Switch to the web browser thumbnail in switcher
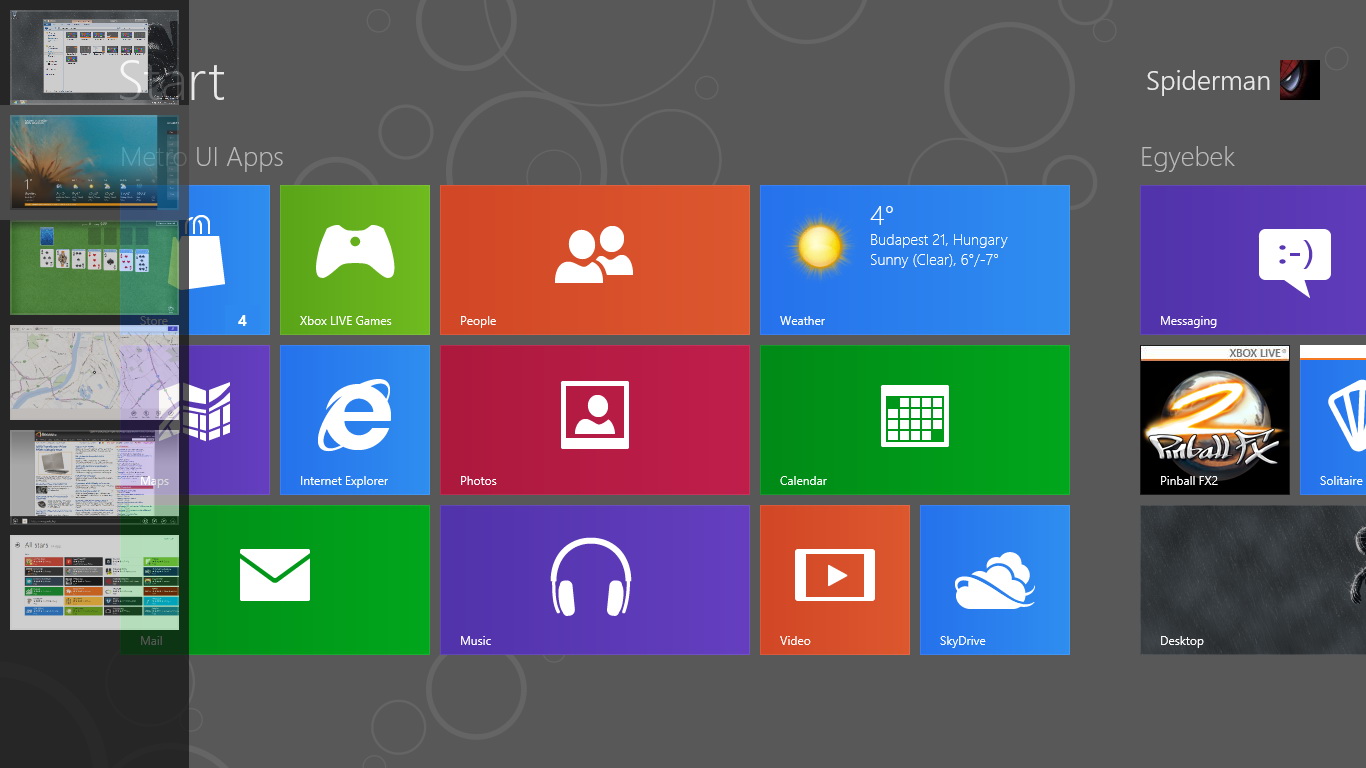The height and width of the screenshot is (768, 1366). coord(95,477)
